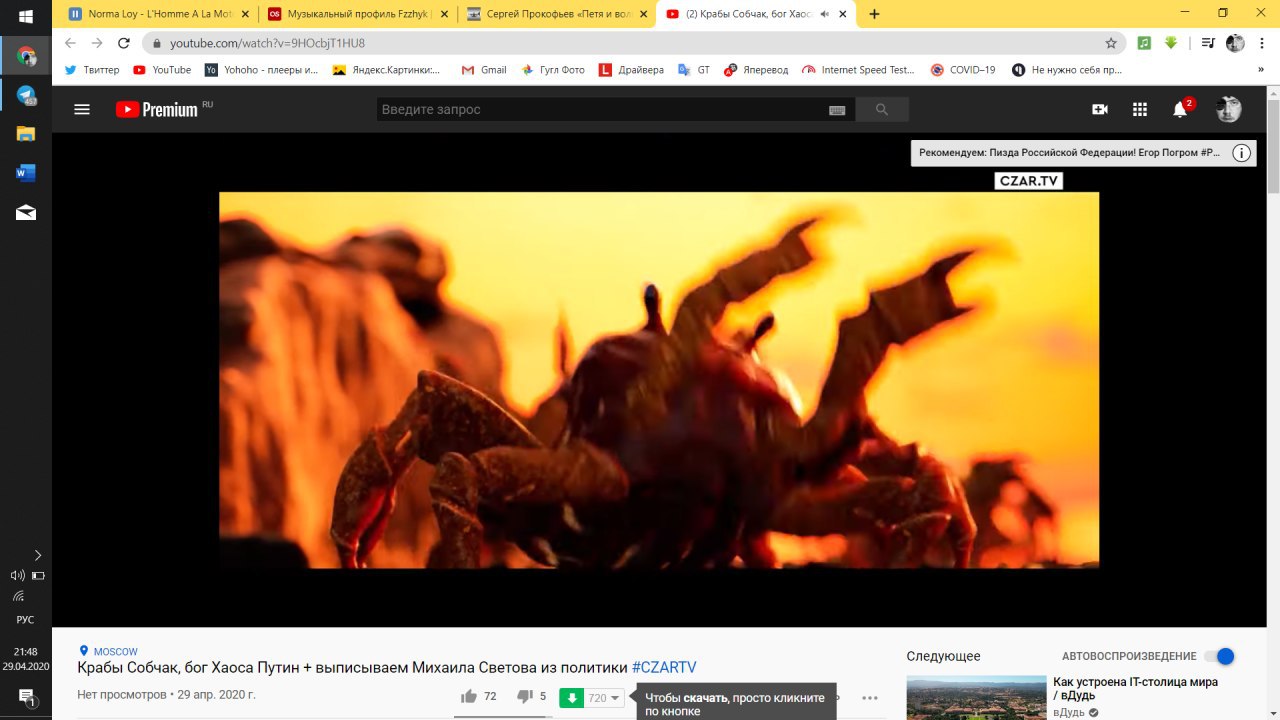The width and height of the screenshot is (1280, 720).
Task: Open the clock showing 21:48
Action: (26, 652)
